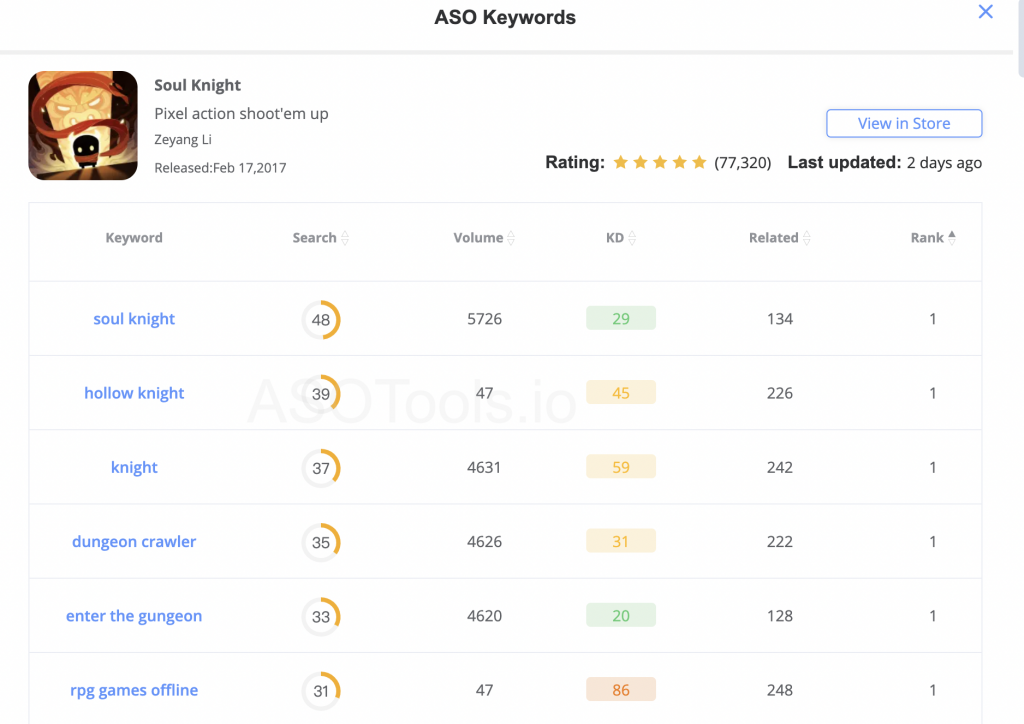Click the related value 128
This screenshot has height=724, width=1024.
(780, 616)
